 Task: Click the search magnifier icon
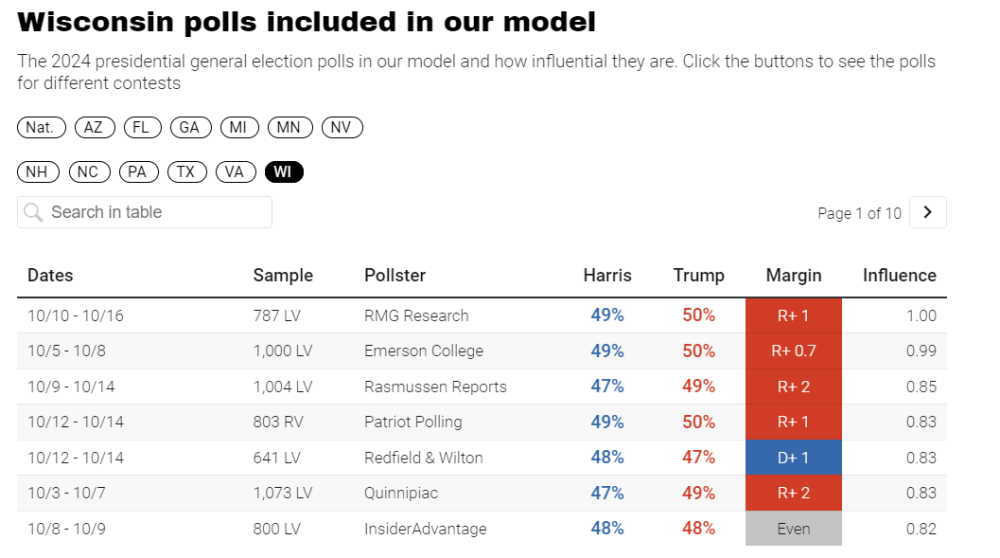(33, 212)
